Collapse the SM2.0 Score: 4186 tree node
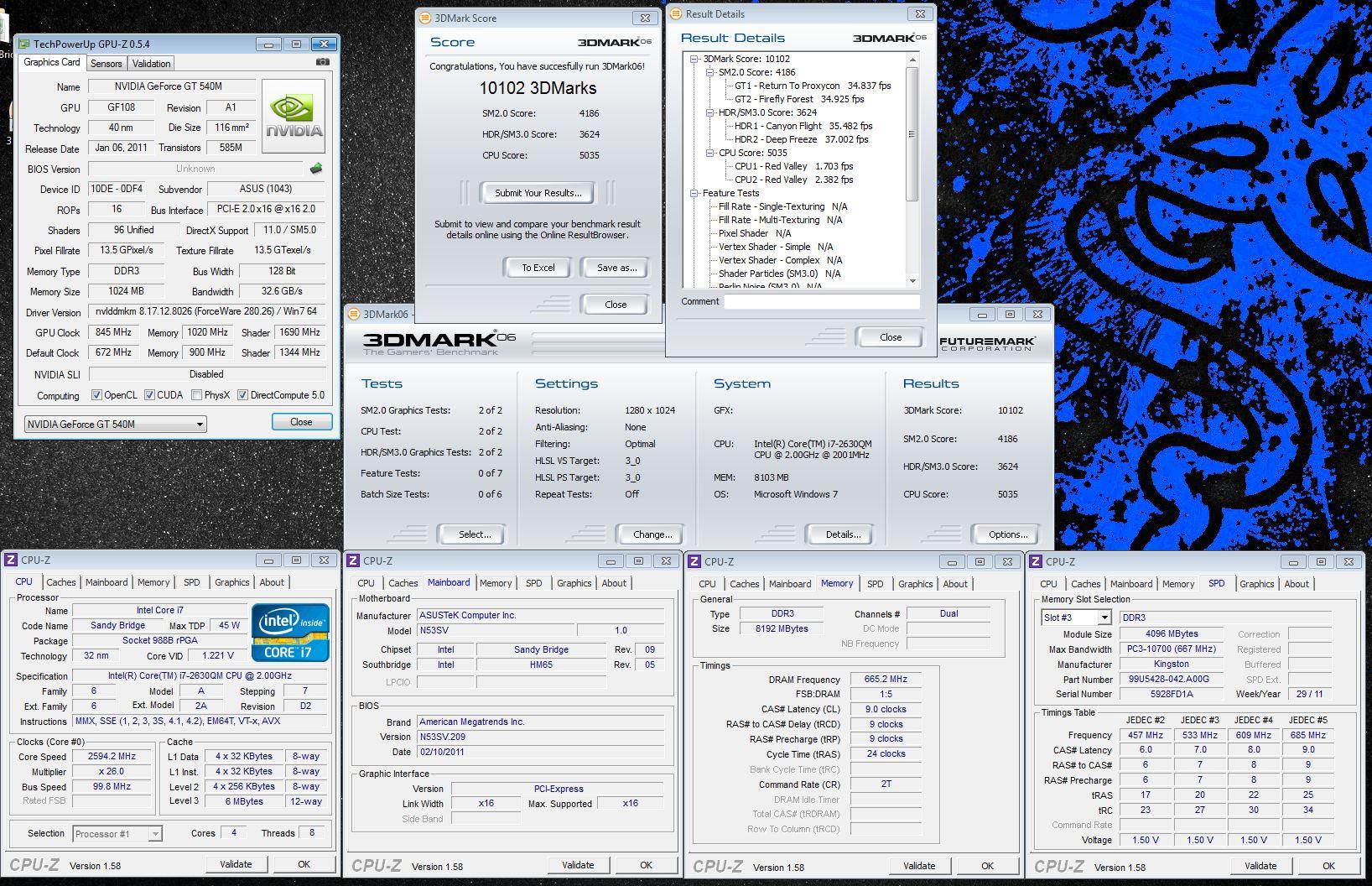This screenshot has width=1372, height=886. pos(709,72)
